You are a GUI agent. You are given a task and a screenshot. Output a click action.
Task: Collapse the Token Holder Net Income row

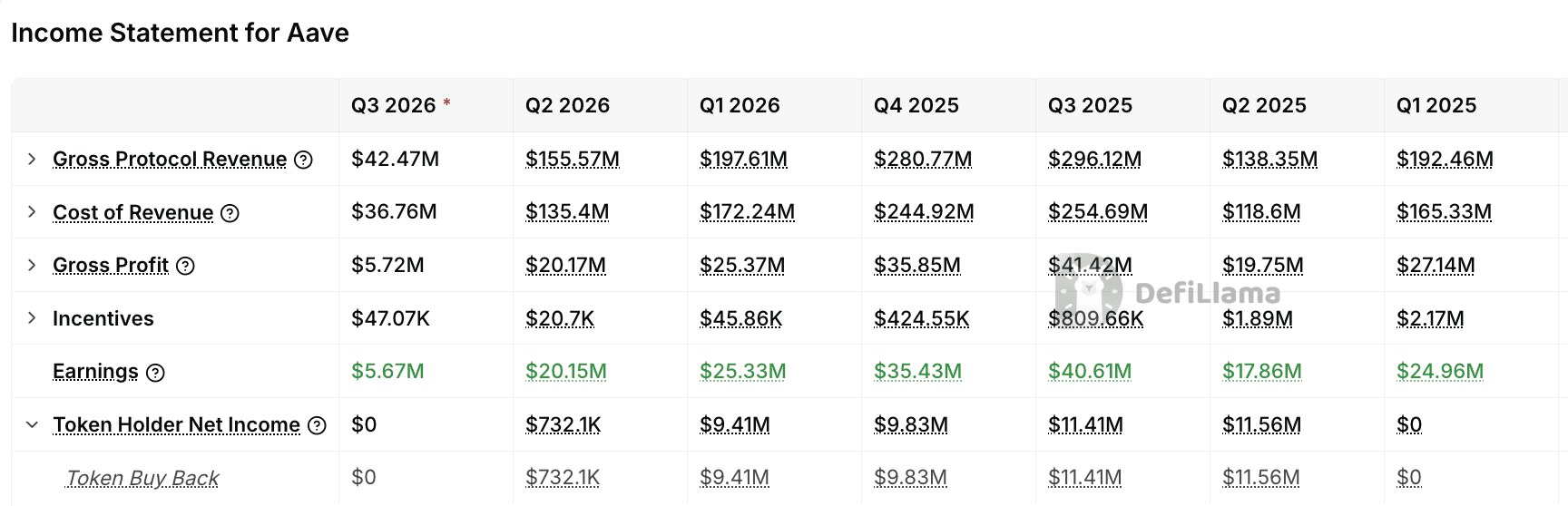32,424
